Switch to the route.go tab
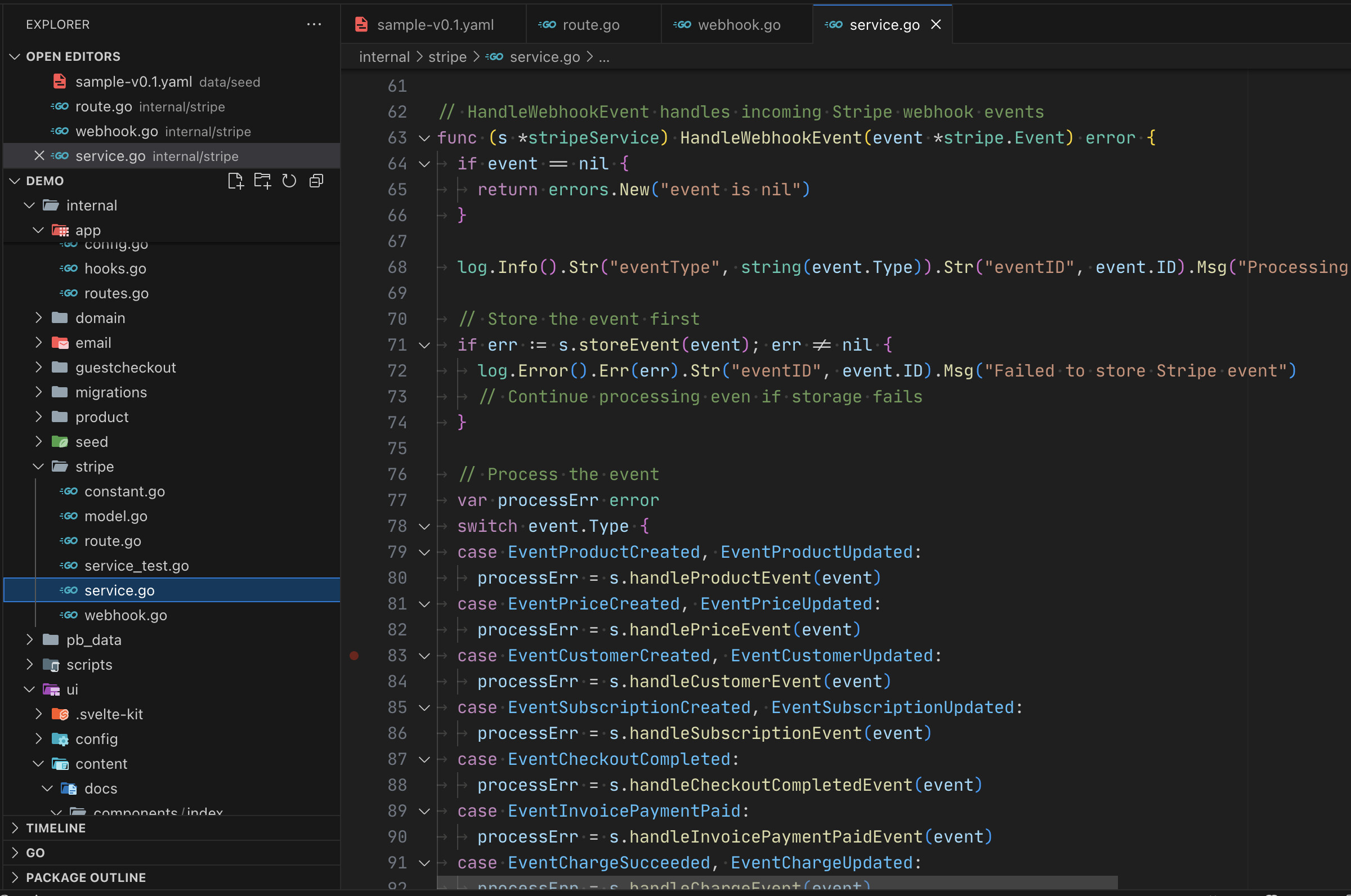Image resolution: width=1351 pixels, height=896 pixels. 593,25
